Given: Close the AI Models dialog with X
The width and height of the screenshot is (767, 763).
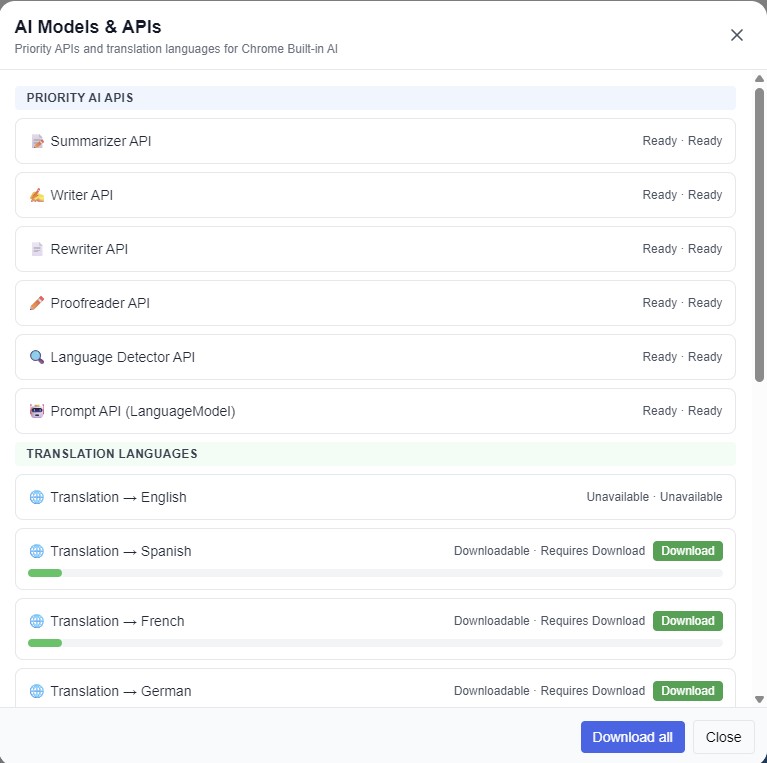Looking at the screenshot, I should tap(737, 35).
